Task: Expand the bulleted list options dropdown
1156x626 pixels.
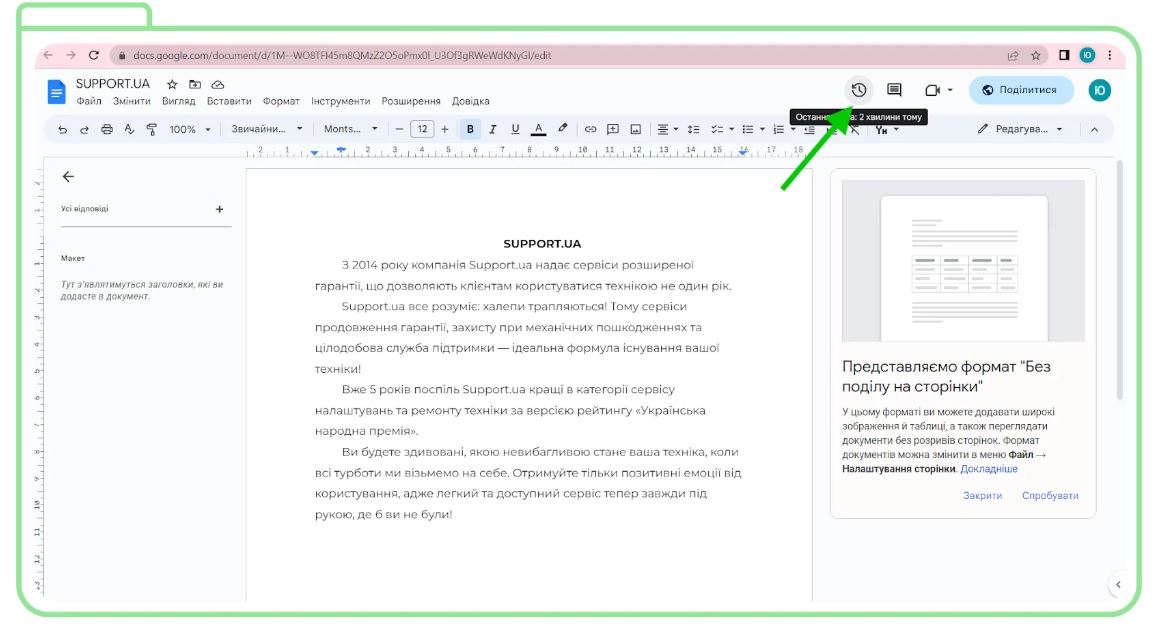Action: tap(762, 129)
